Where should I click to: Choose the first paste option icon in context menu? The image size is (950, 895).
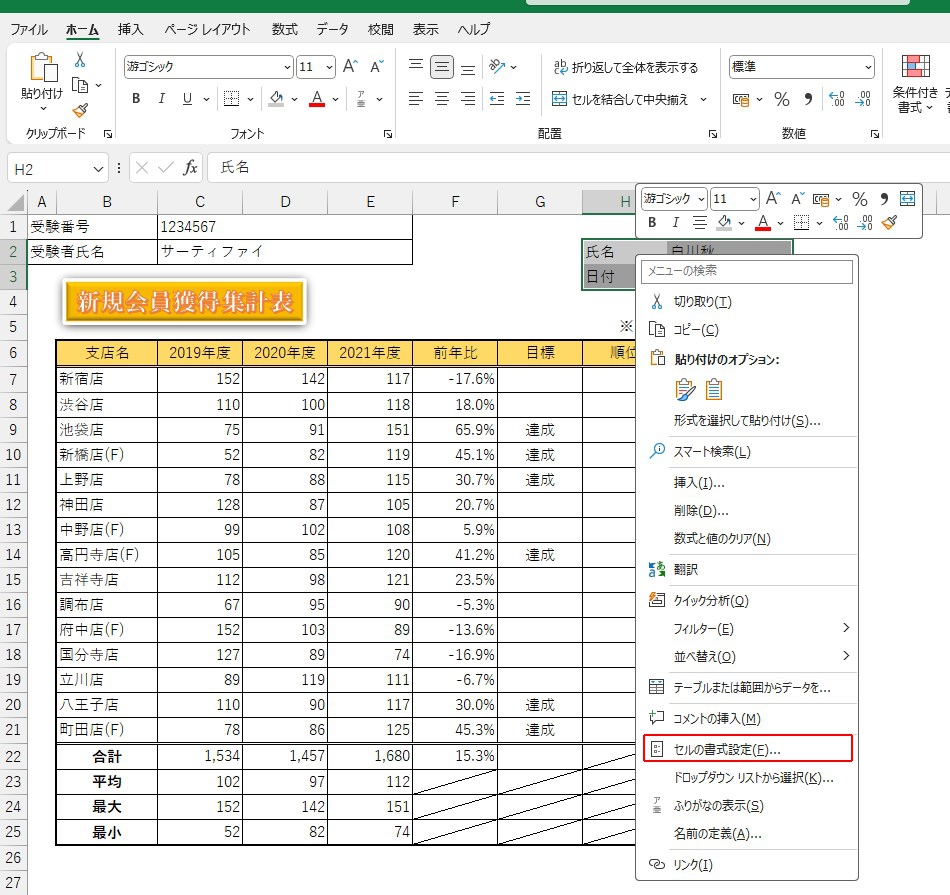tap(685, 390)
